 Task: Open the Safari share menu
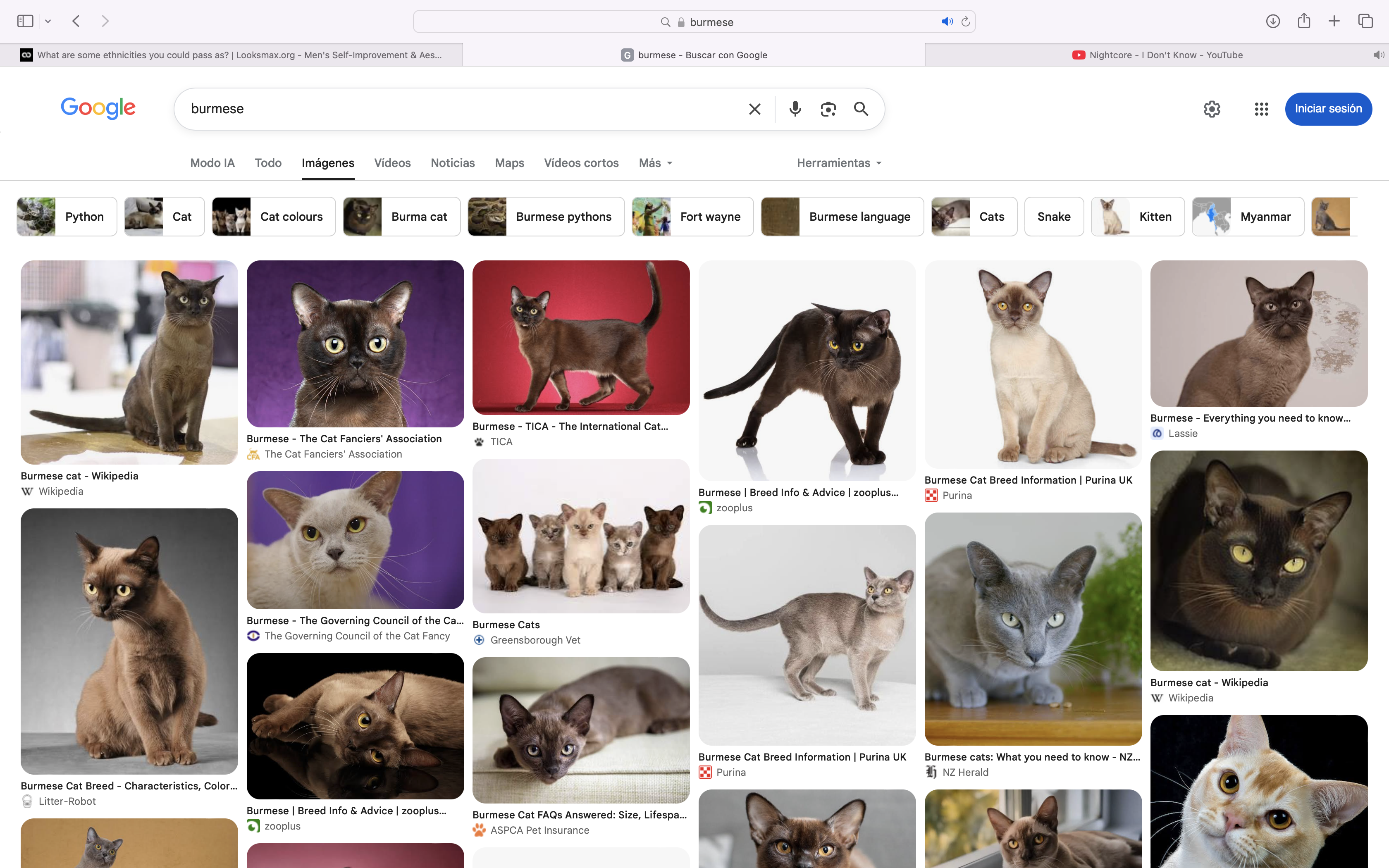click(1303, 21)
